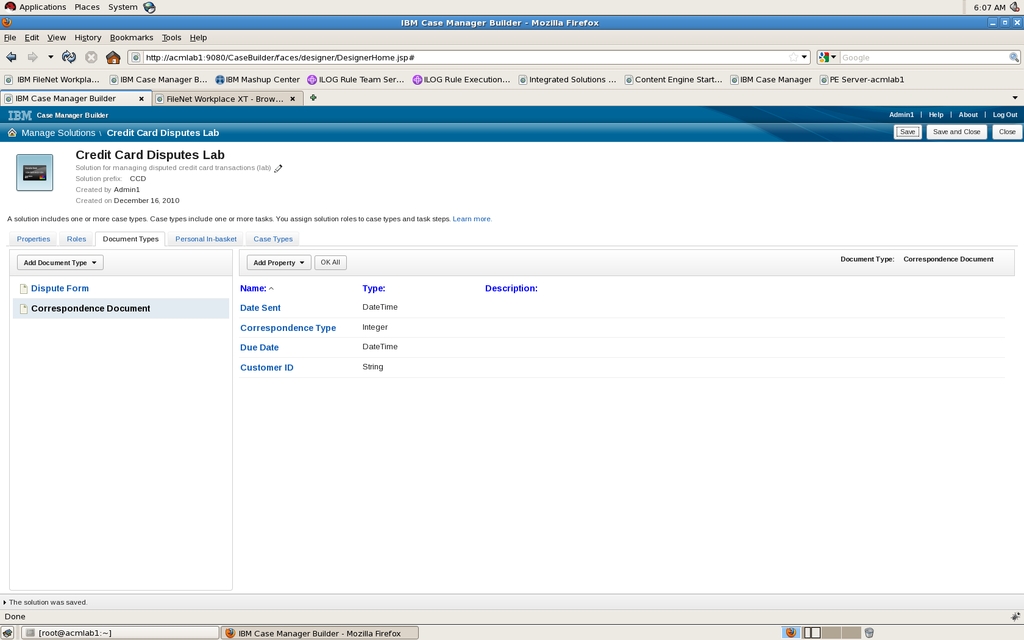Click the show desktop icon in bottom panel
Image resolution: width=1024 pixels, height=640 pixels.
7,633
